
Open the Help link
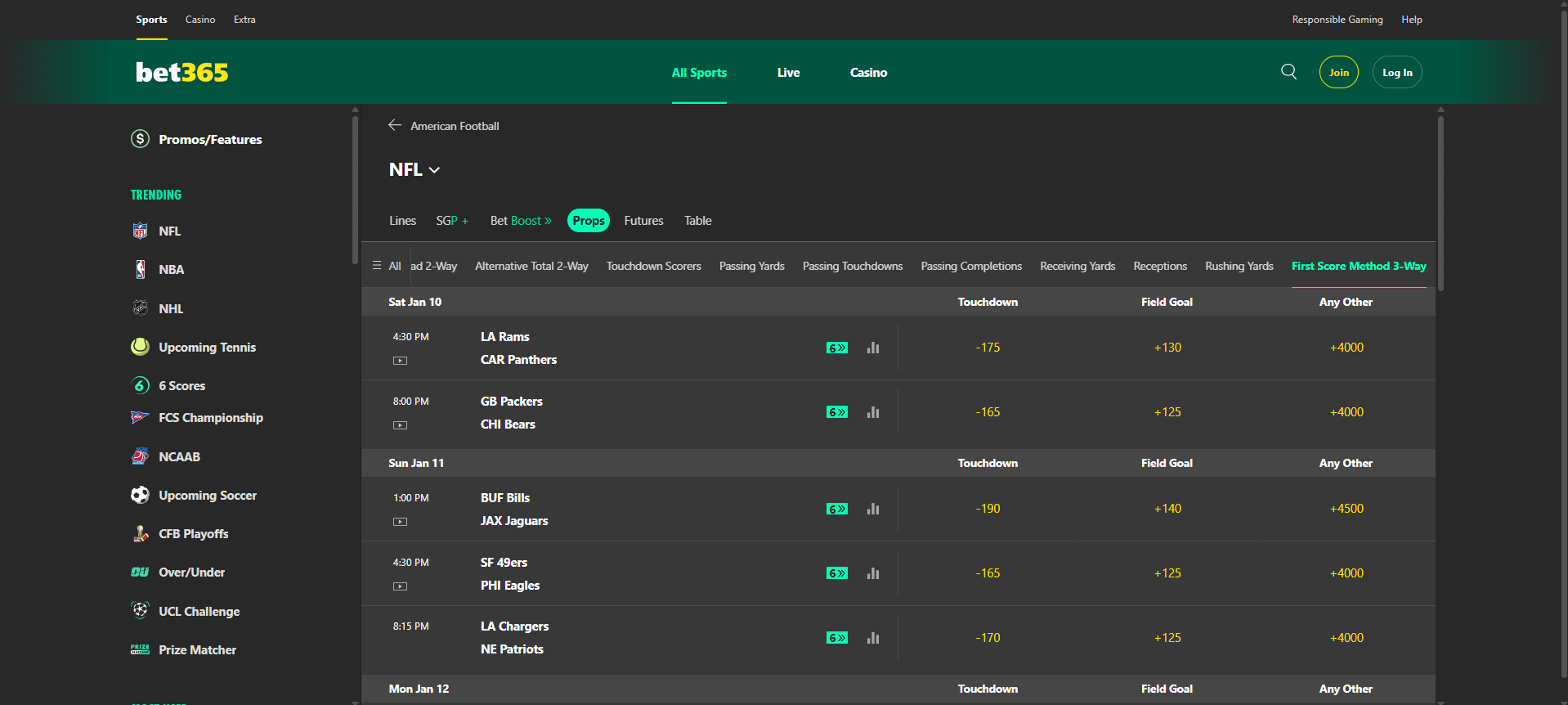click(x=1412, y=20)
